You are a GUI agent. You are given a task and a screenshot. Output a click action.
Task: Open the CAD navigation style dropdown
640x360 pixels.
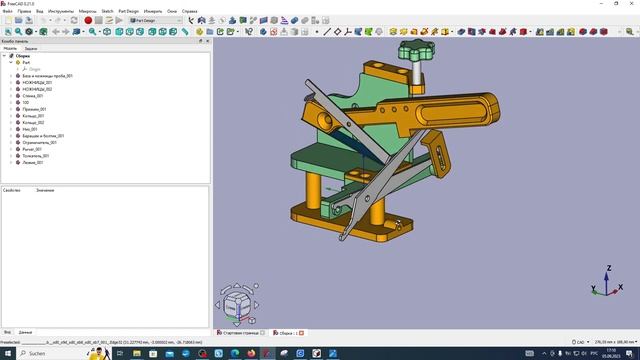(581, 342)
